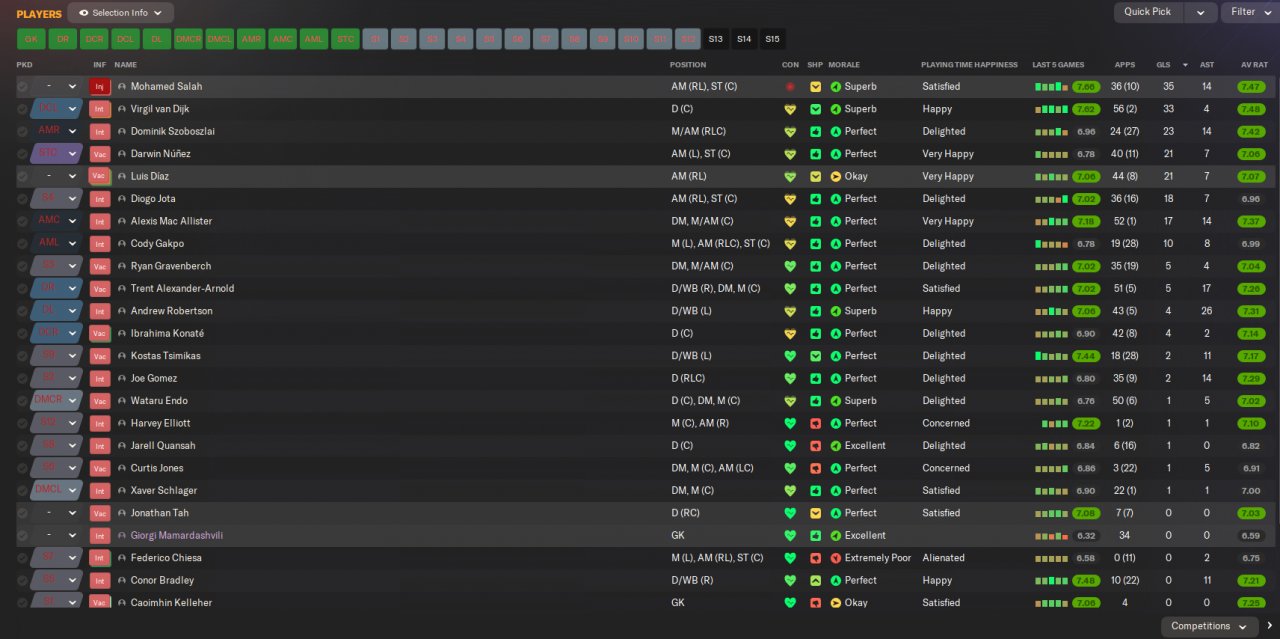
Task: Click the Int status icon beside Alexis Mac Allister
Action: coord(99,221)
